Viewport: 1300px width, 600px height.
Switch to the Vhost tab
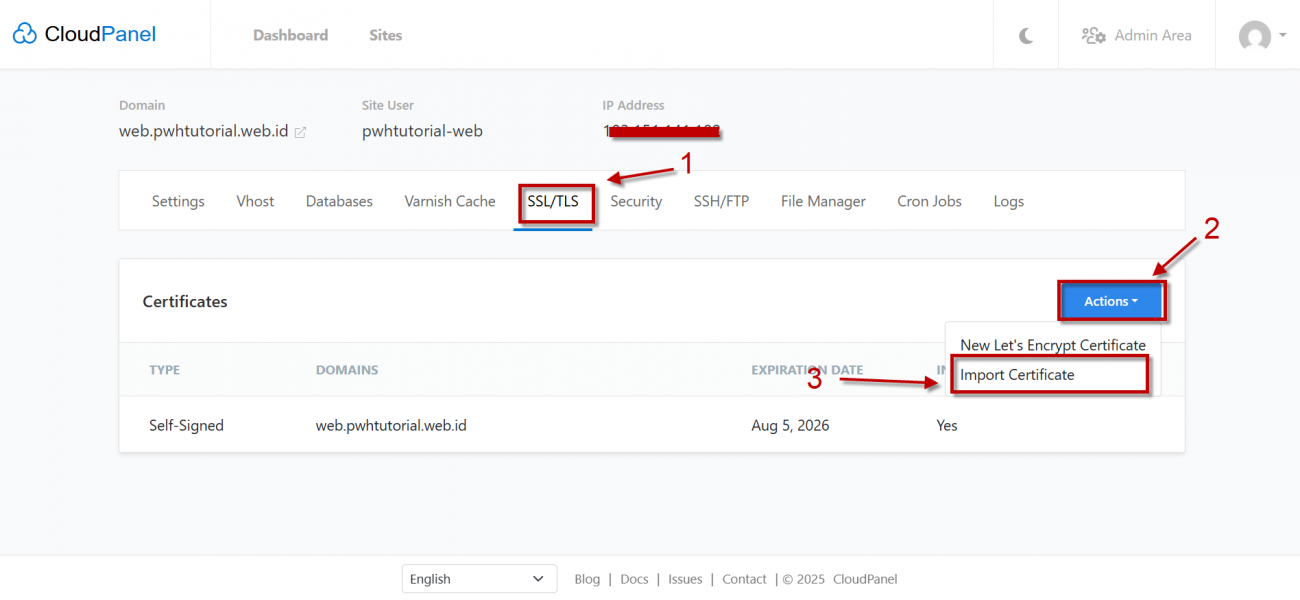pyautogui.click(x=255, y=201)
